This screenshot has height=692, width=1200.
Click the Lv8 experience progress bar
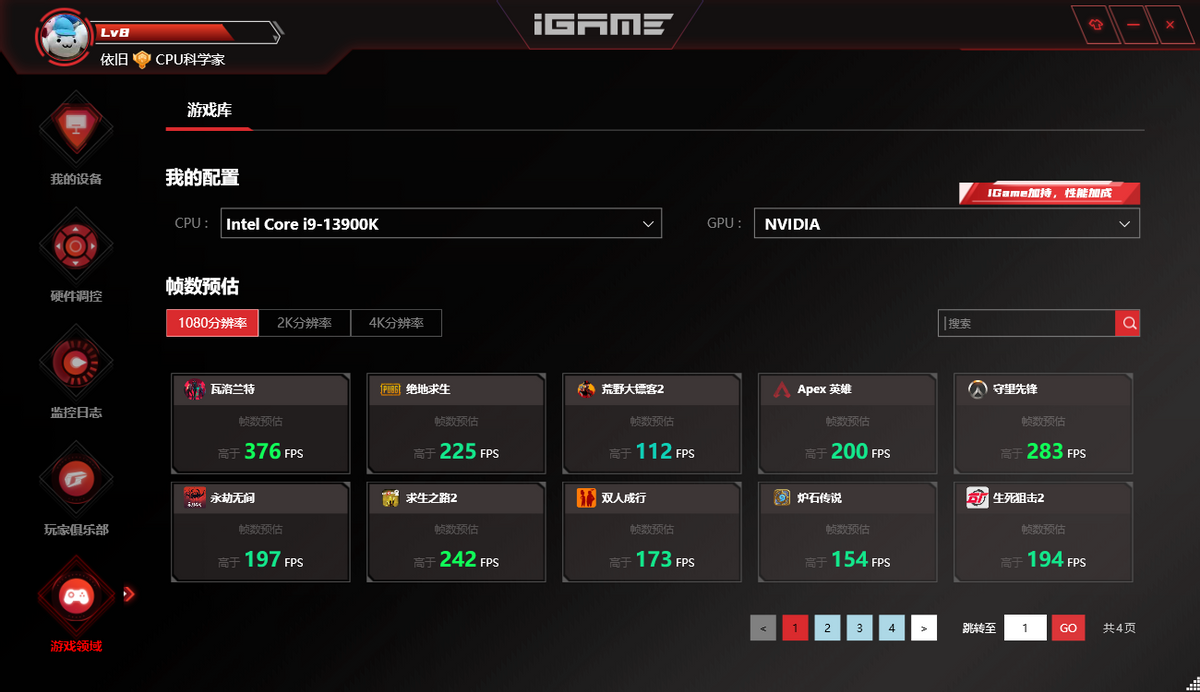point(185,31)
